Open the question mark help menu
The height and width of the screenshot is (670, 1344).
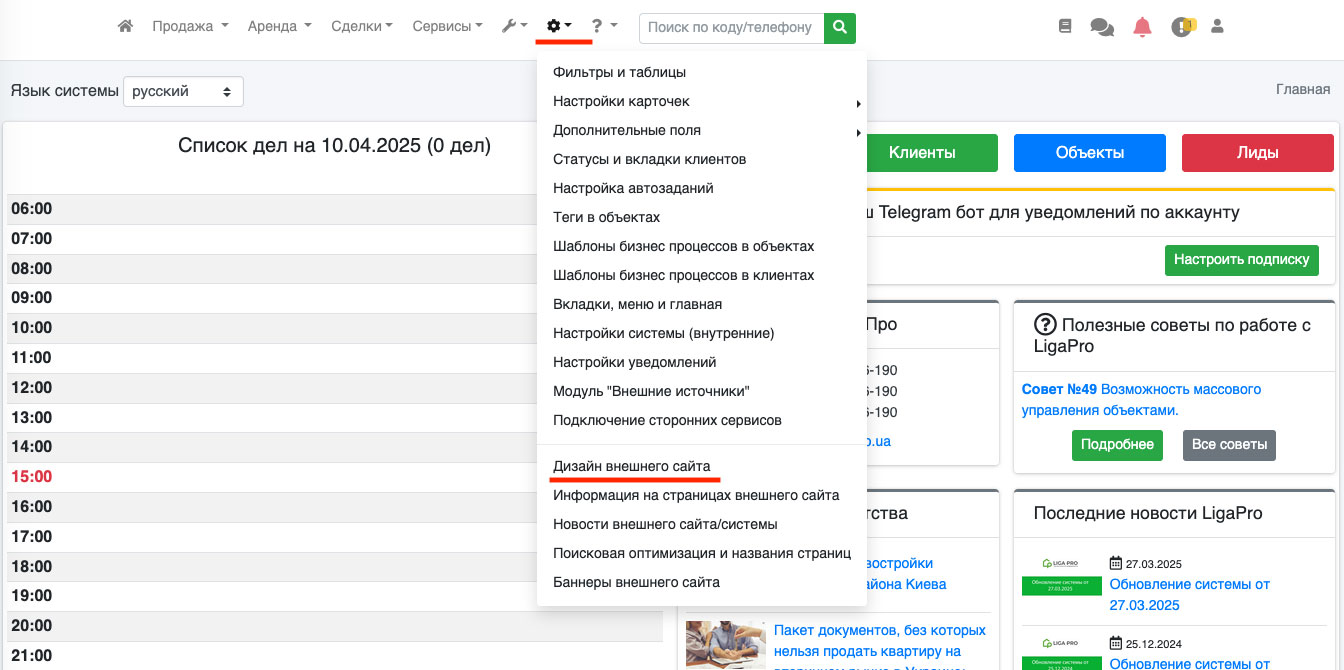[x=603, y=27]
